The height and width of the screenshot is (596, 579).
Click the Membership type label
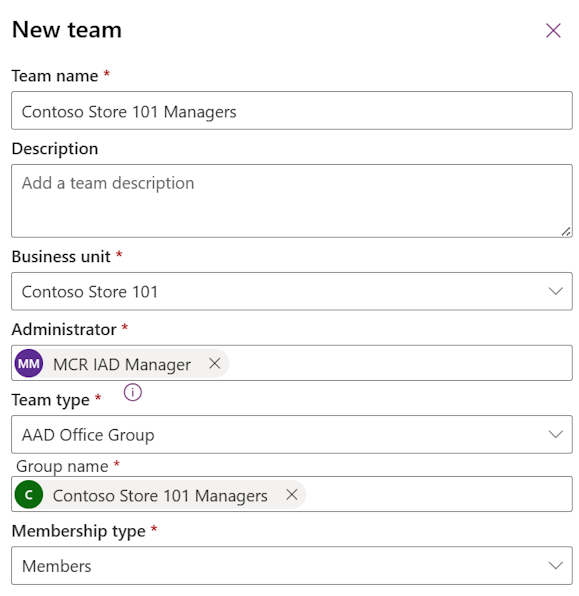tap(78, 531)
